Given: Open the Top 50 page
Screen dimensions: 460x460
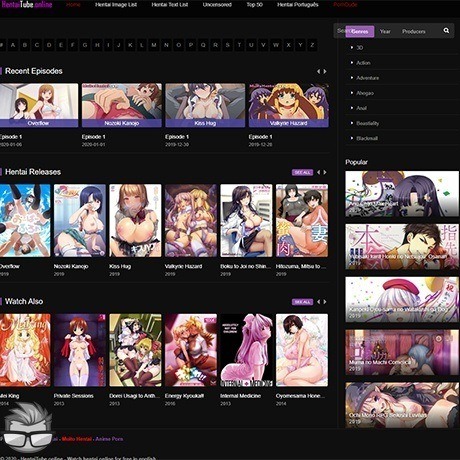Looking at the screenshot, I should tap(255, 5).
